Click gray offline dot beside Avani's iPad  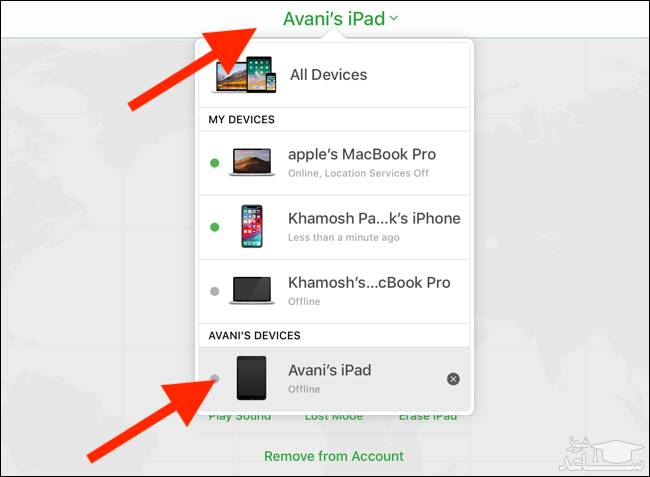215,378
